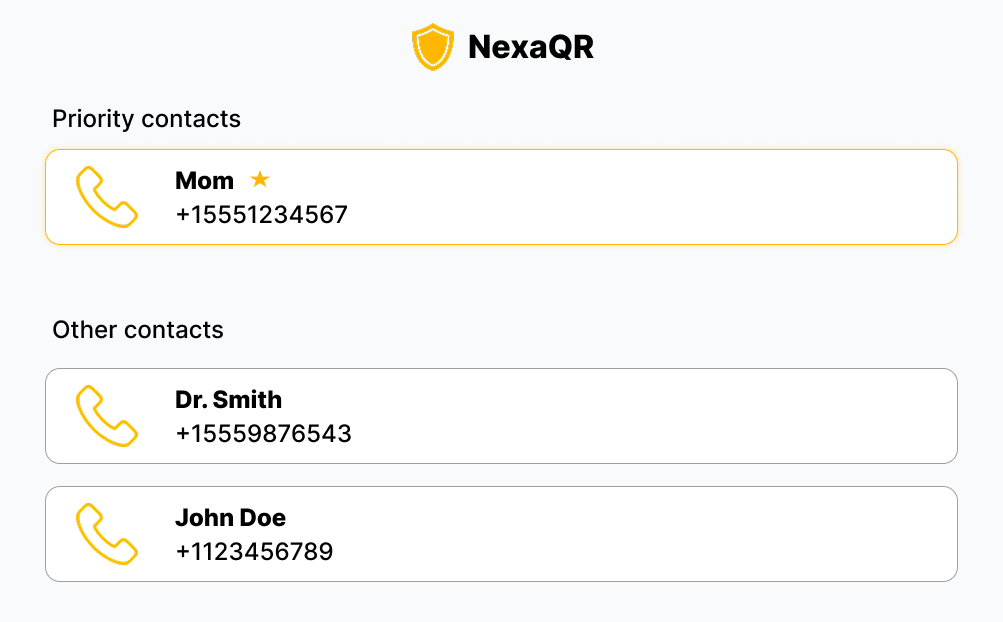The height and width of the screenshot is (622, 1003).
Task: Click the Priority contacts heading
Action: [146, 119]
